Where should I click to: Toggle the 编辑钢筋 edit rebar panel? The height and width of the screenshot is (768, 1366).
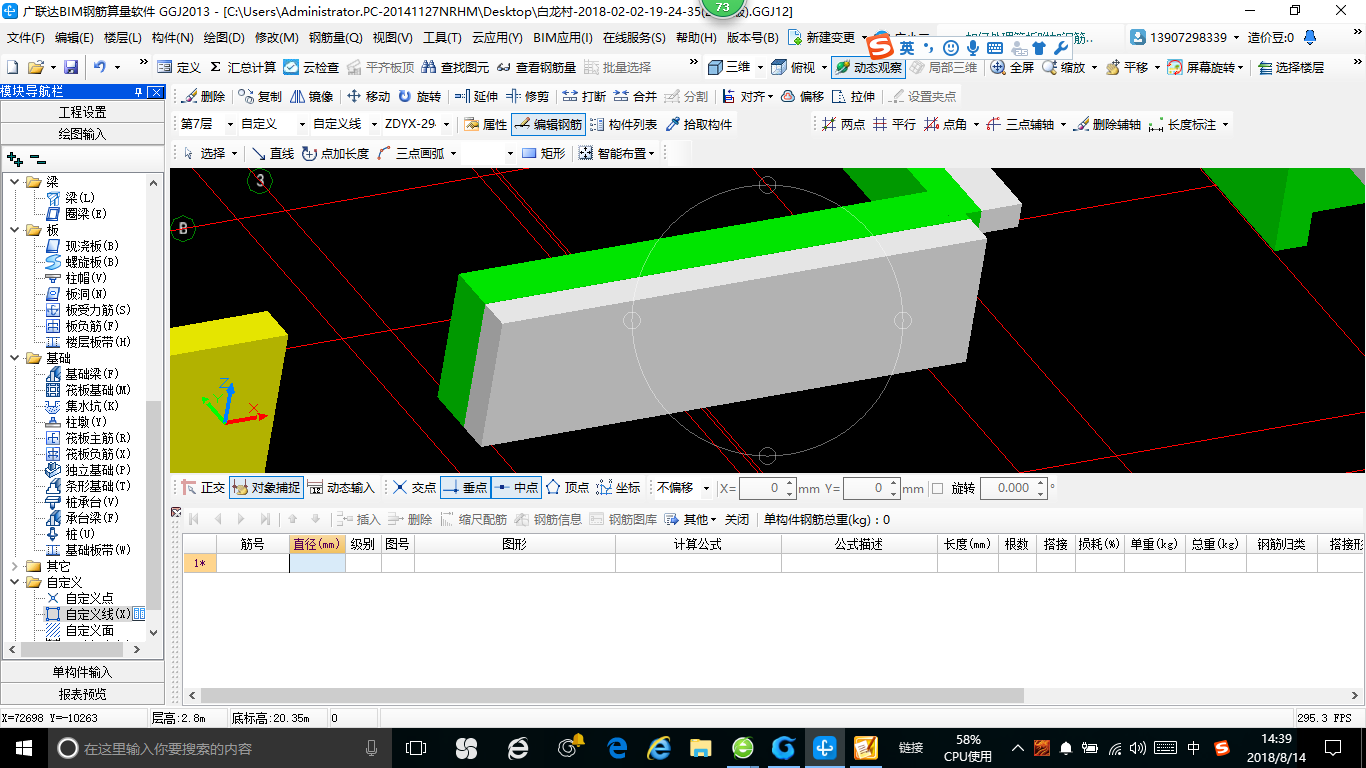click(547, 125)
